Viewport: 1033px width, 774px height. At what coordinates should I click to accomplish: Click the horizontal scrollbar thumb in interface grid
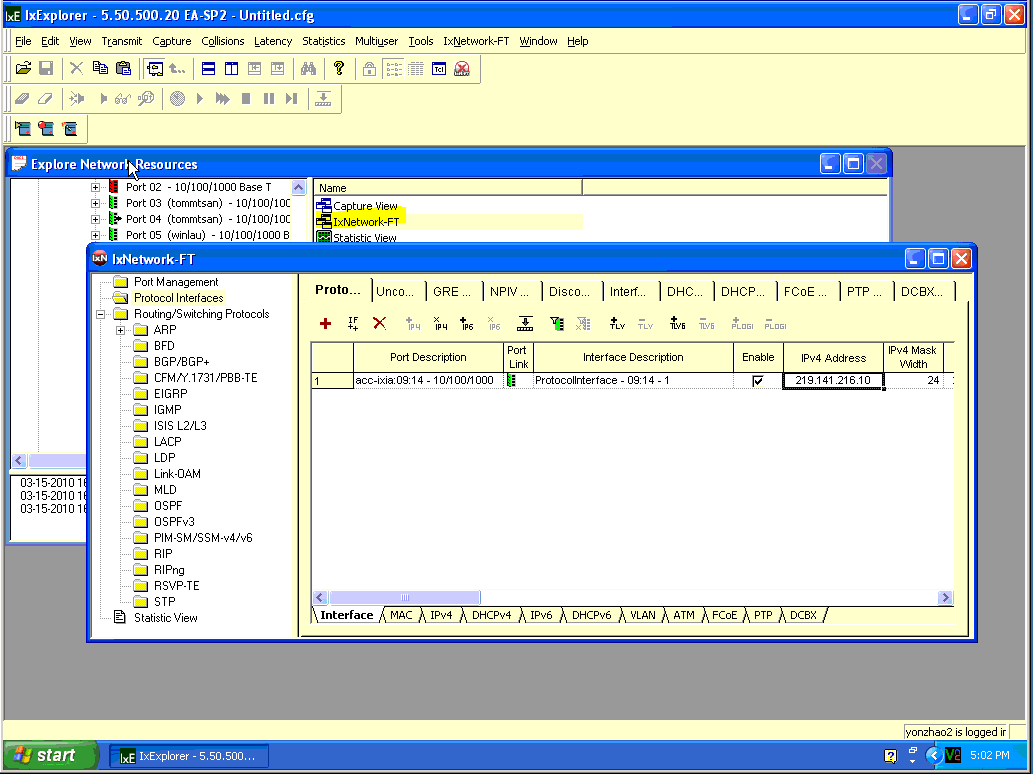click(x=405, y=597)
